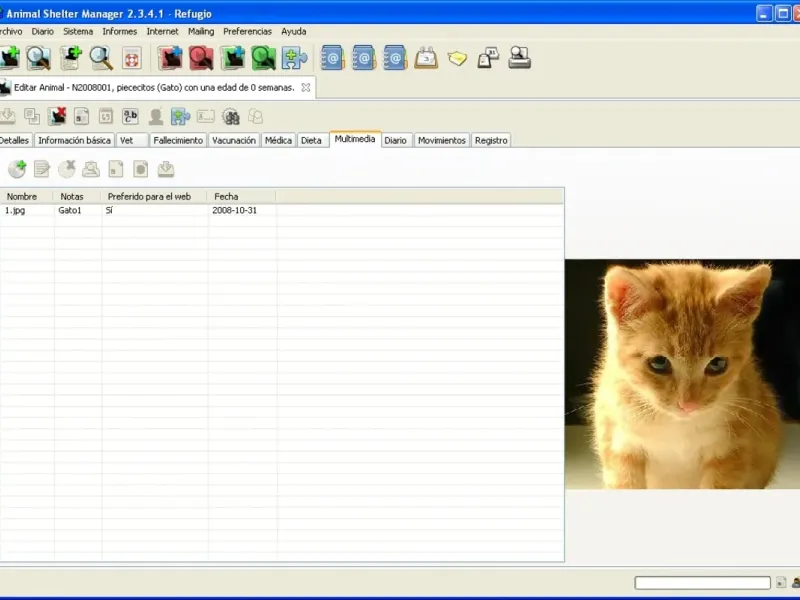This screenshot has width=800, height=600.
Task: Switch to the Médica tab
Action: click(278, 140)
